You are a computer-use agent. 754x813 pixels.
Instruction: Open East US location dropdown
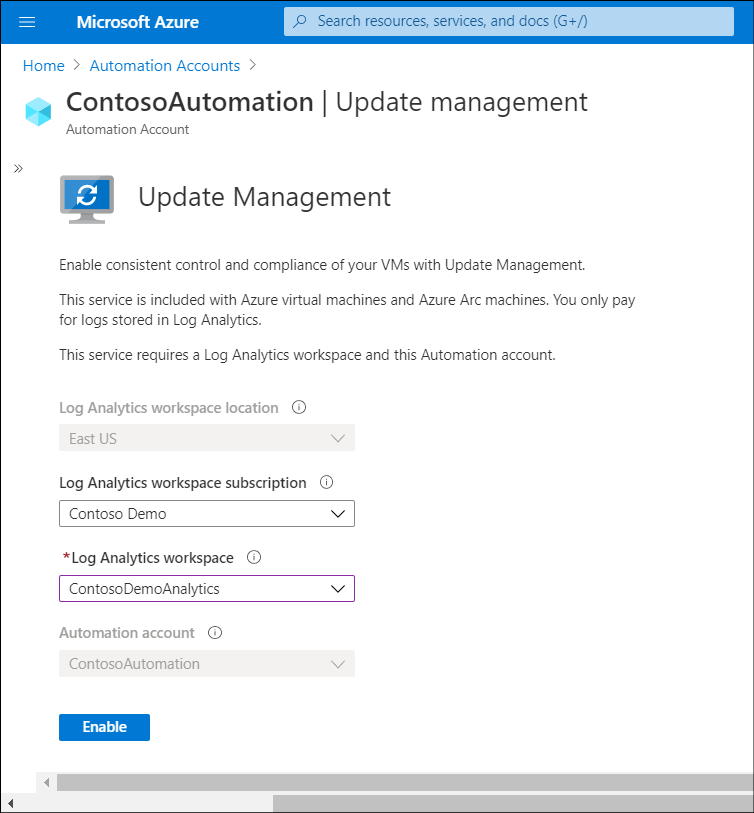207,438
